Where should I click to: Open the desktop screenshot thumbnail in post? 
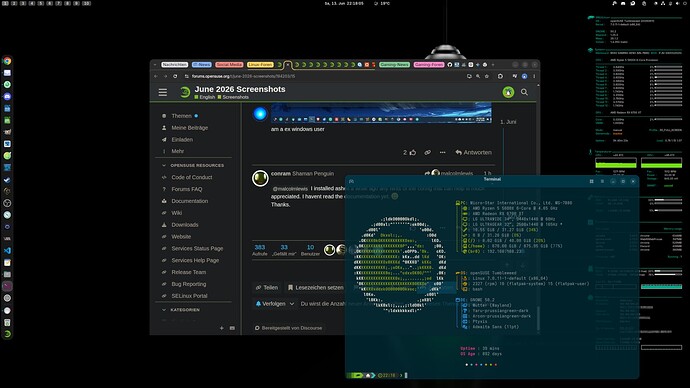(381, 113)
